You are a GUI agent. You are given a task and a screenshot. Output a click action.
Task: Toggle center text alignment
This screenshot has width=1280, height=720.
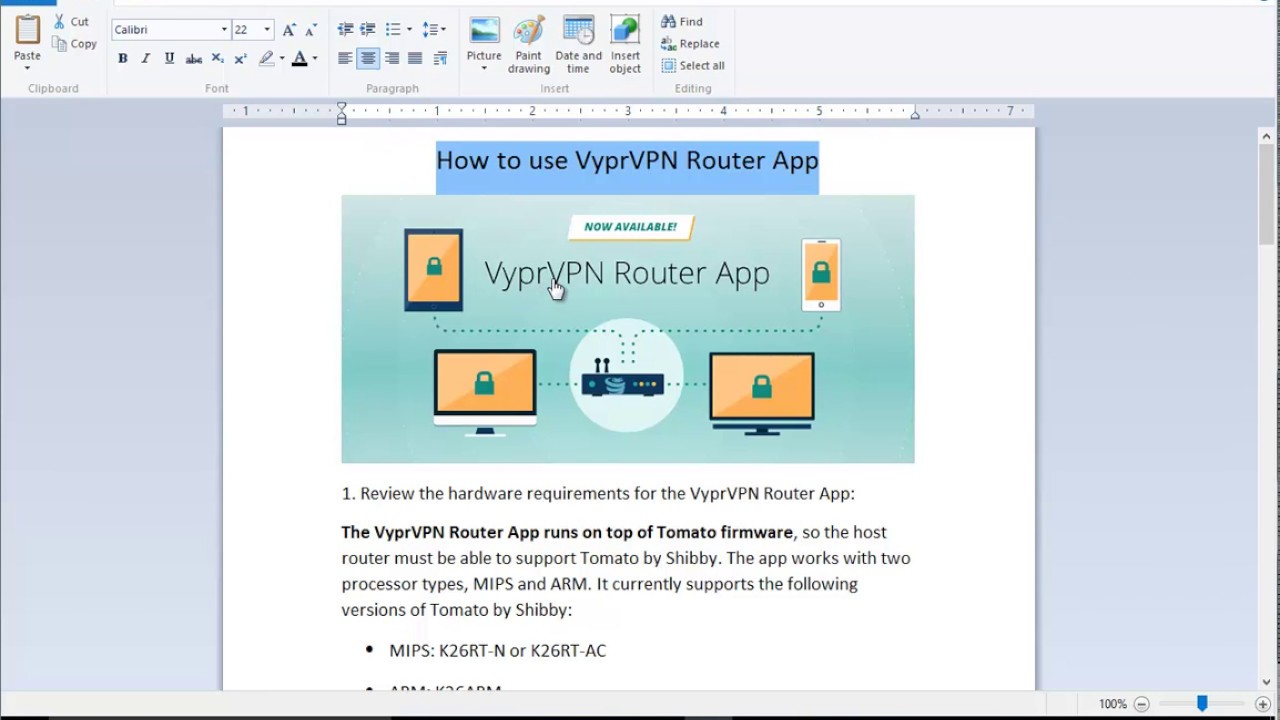click(x=368, y=59)
